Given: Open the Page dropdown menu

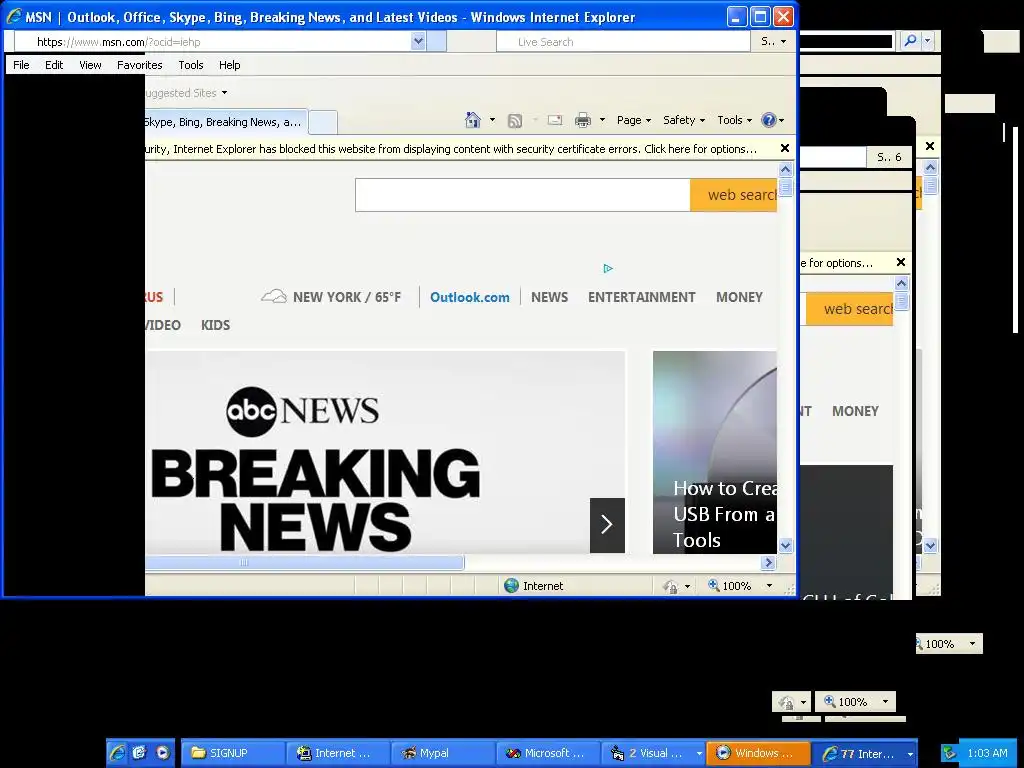Looking at the screenshot, I should [x=633, y=120].
